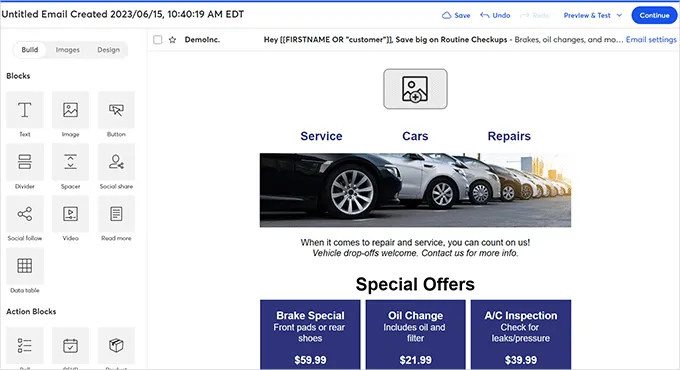Viewport: 680px width, 370px height.
Task: Toggle the star next to DemoInc.
Action: 173,40
